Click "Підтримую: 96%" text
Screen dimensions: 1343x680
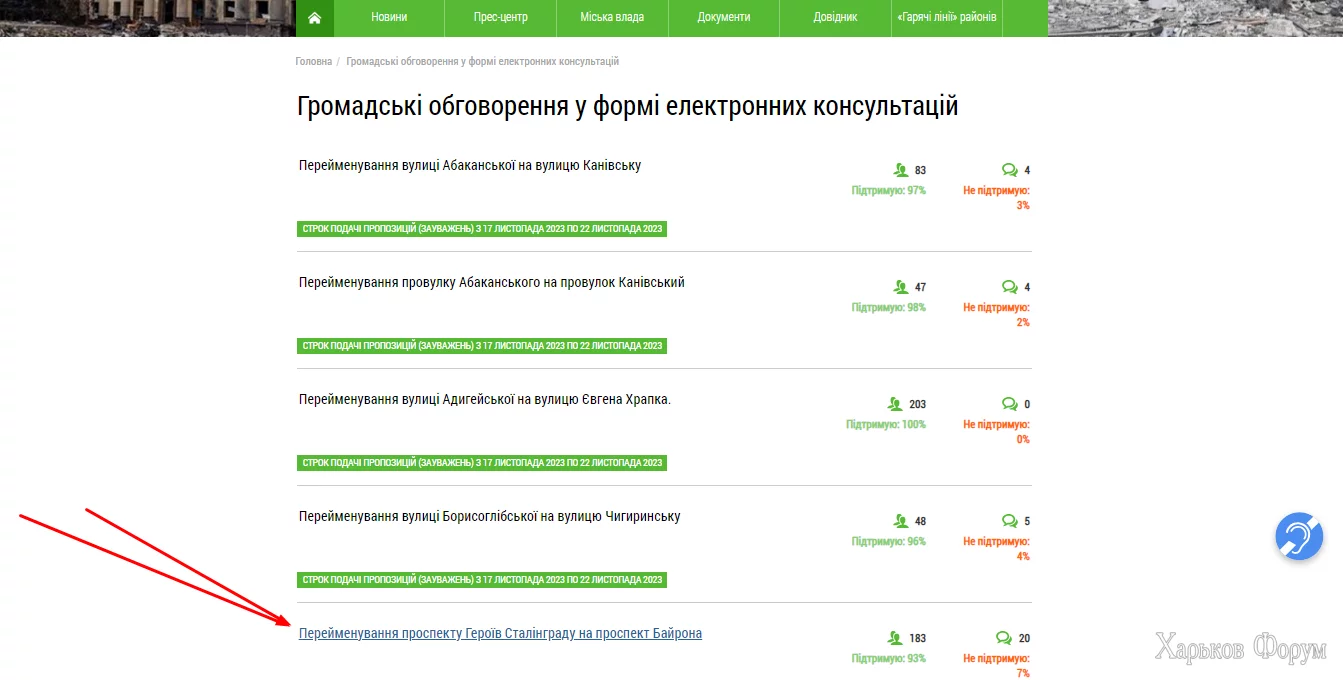coord(889,541)
